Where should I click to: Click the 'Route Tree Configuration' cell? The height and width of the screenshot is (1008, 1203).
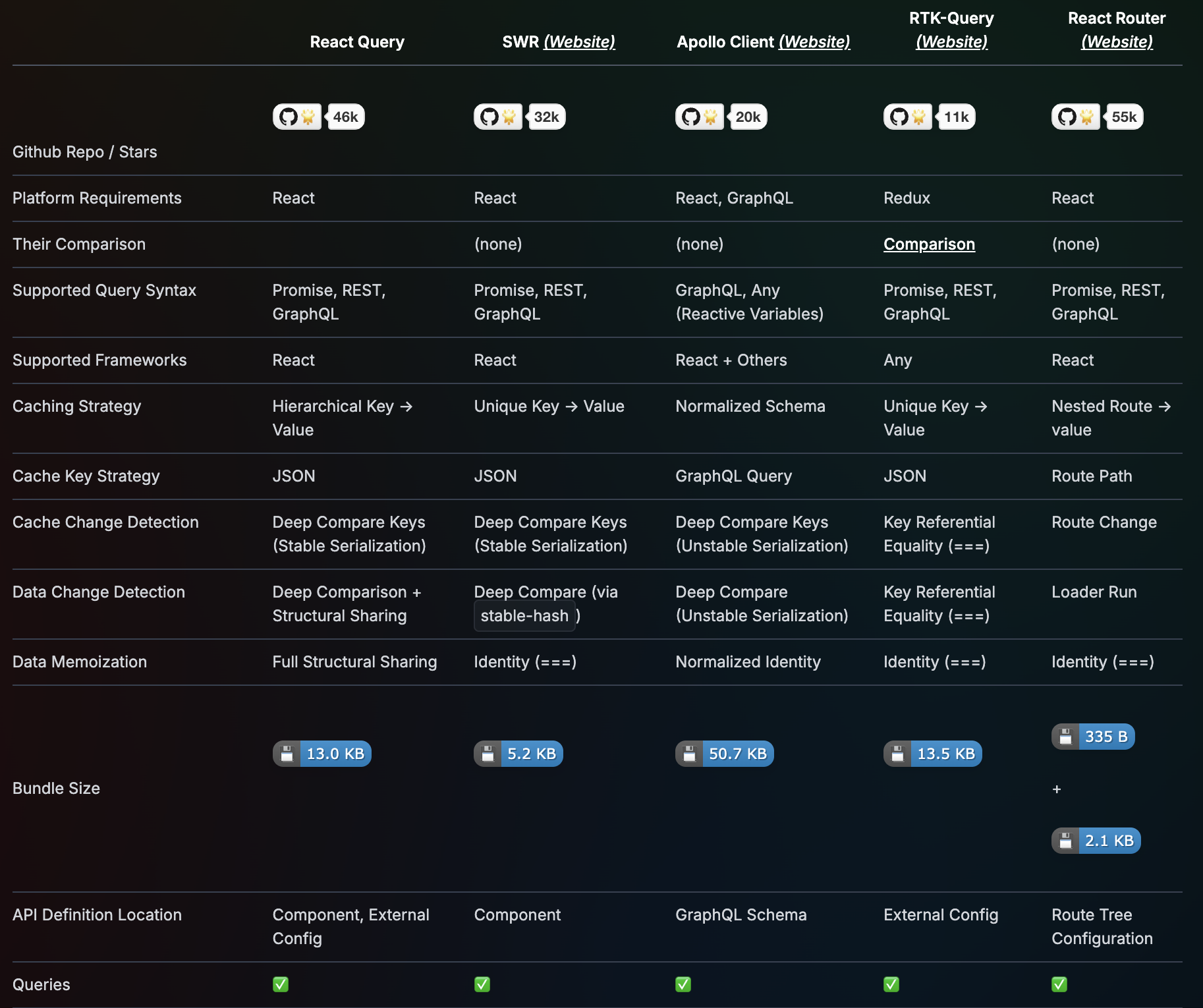click(x=1102, y=927)
